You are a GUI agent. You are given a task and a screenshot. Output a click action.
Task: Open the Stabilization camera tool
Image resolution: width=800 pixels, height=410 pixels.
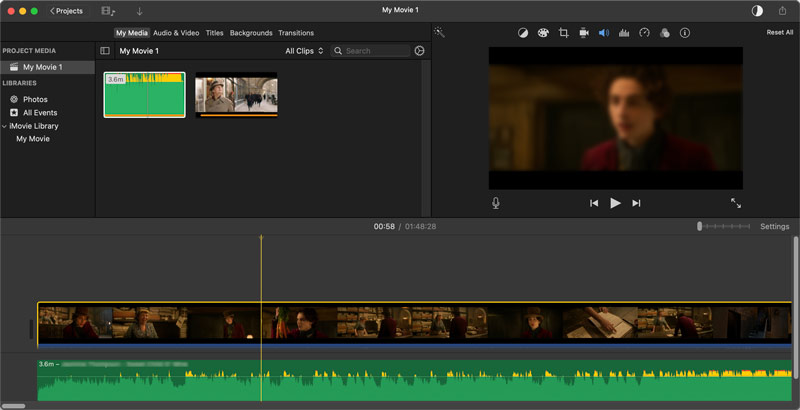584,33
